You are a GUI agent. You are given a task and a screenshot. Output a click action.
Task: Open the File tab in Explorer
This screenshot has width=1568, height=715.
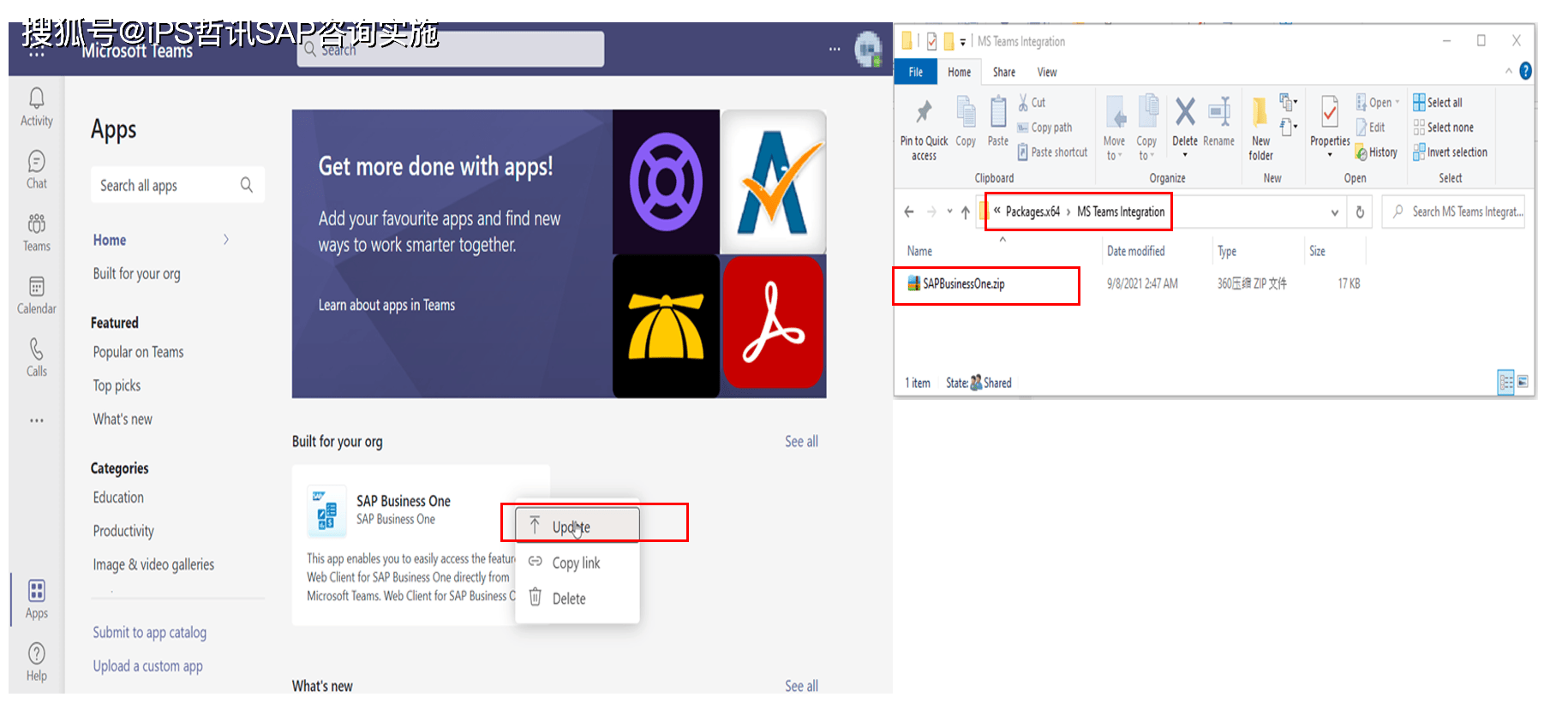(916, 72)
